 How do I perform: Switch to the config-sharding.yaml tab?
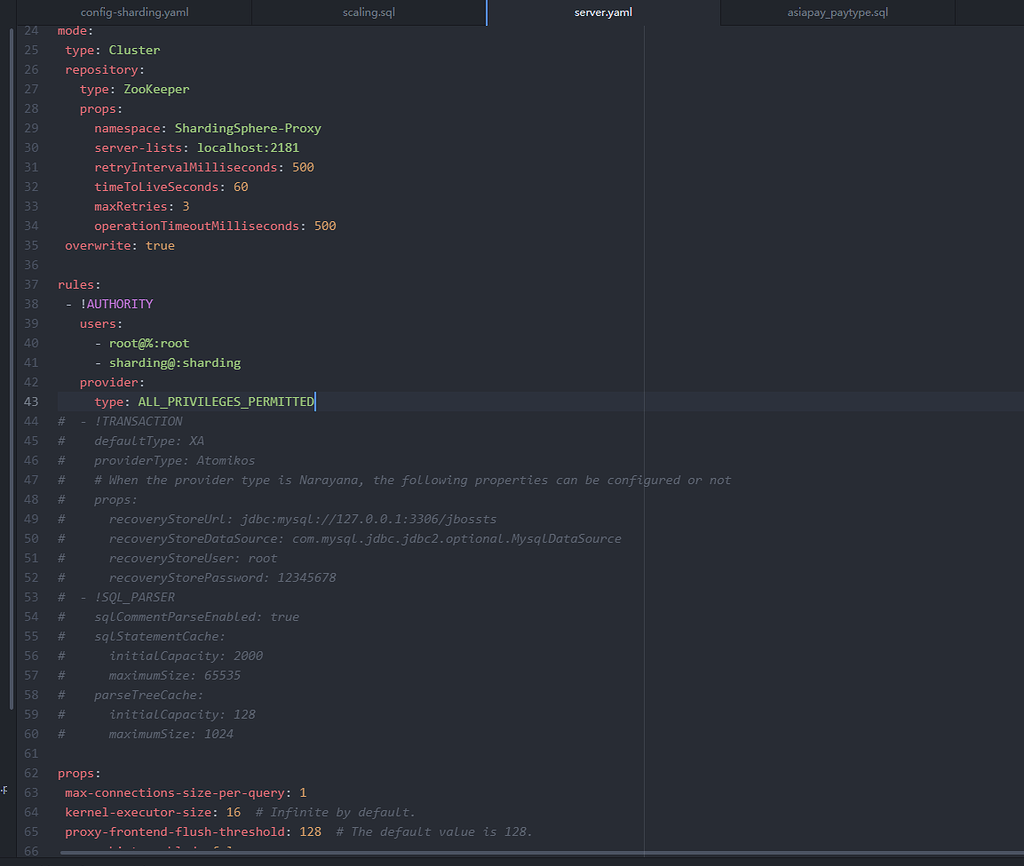(x=134, y=13)
